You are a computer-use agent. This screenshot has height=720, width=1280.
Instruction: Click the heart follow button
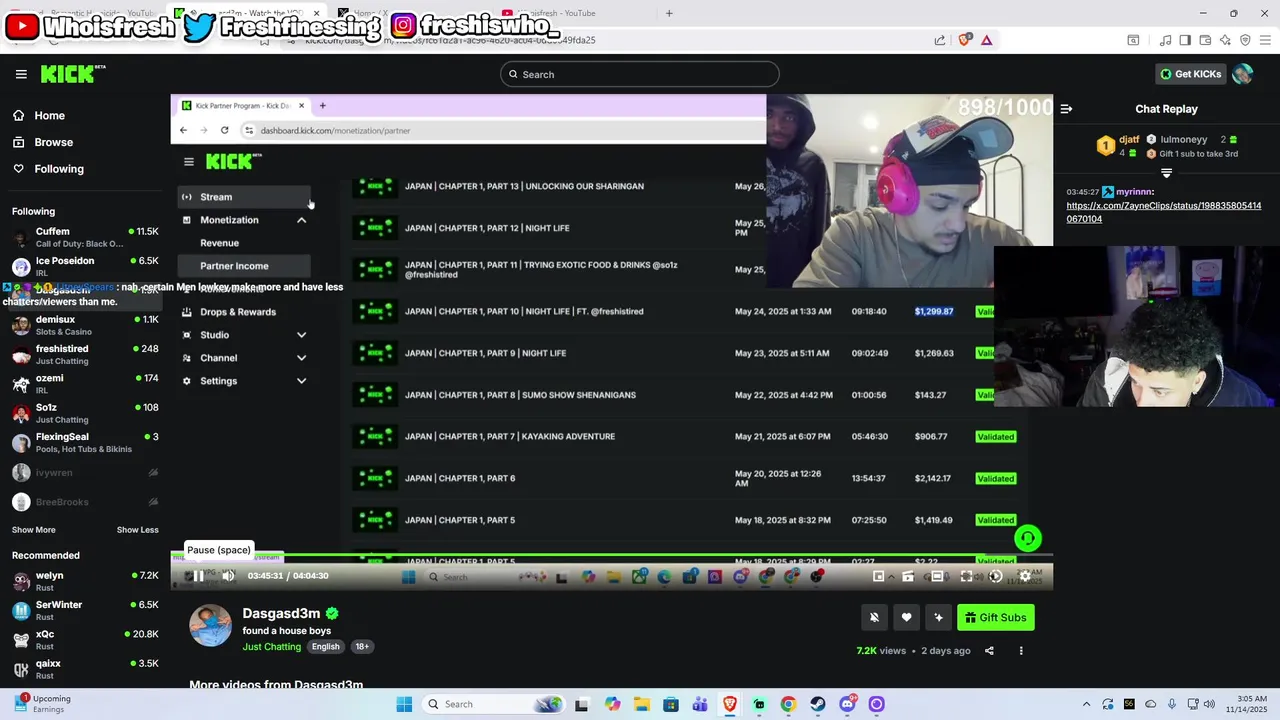pyautogui.click(x=906, y=618)
